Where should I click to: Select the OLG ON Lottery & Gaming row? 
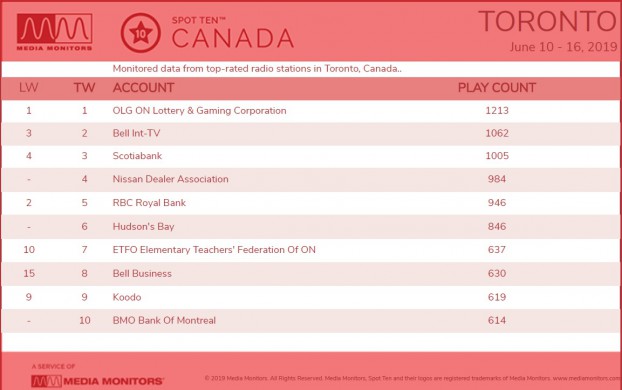[x=311, y=111]
